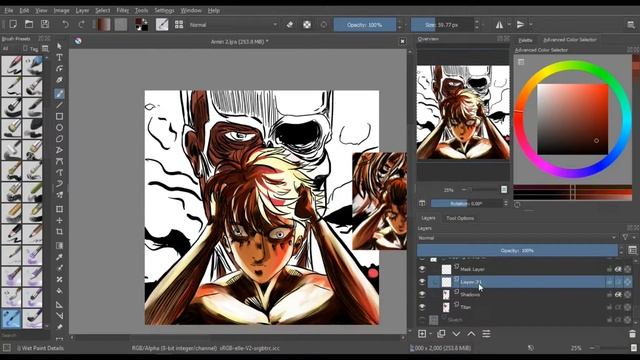Viewport: 640px width, 360px height.
Task: Select the Crop tool
Action: 60,231
